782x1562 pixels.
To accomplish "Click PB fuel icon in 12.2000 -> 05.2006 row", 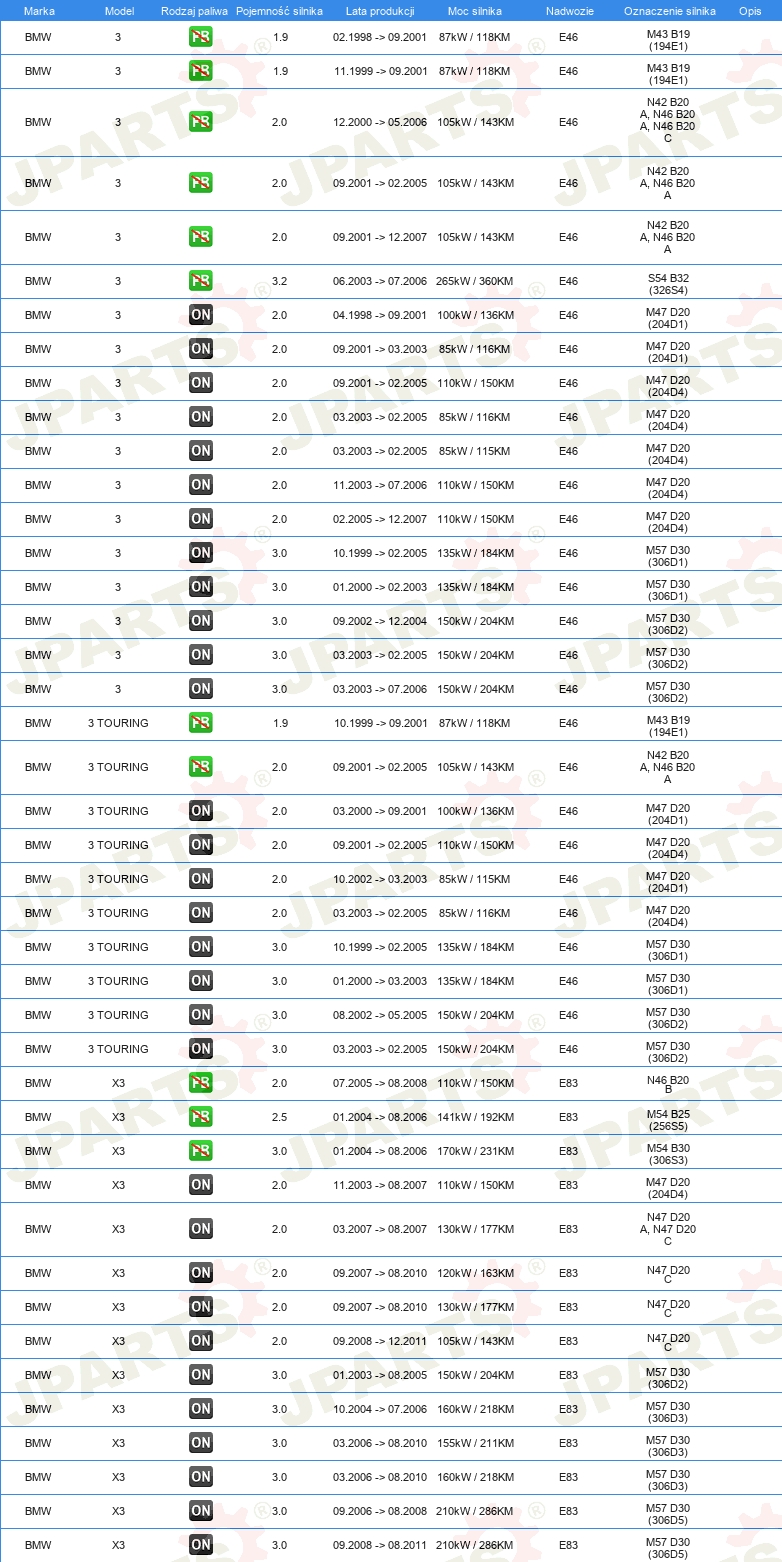I will pos(201,122).
